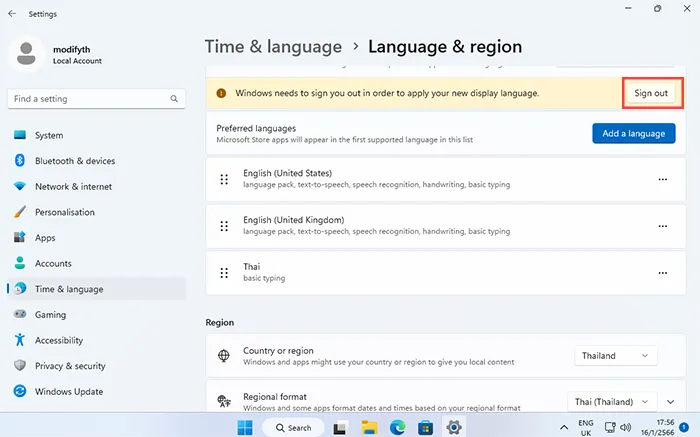The image size is (700, 437).
Task: Click the drag handle for Thai
Action: pyautogui.click(x=224, y=273)
